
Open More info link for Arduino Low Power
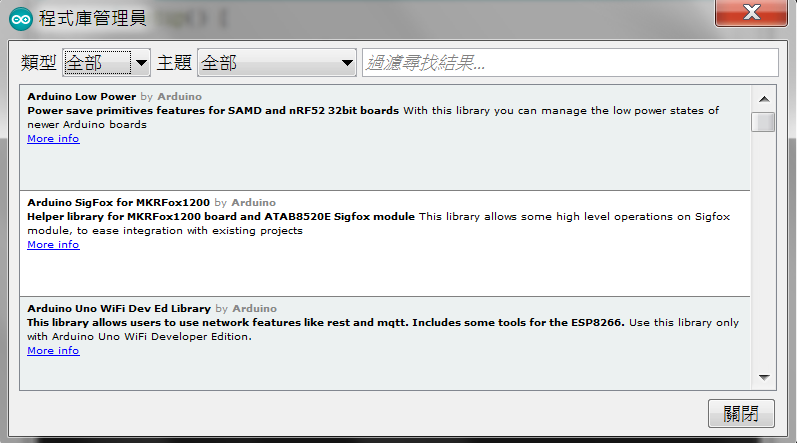click(x=53, y=139)
